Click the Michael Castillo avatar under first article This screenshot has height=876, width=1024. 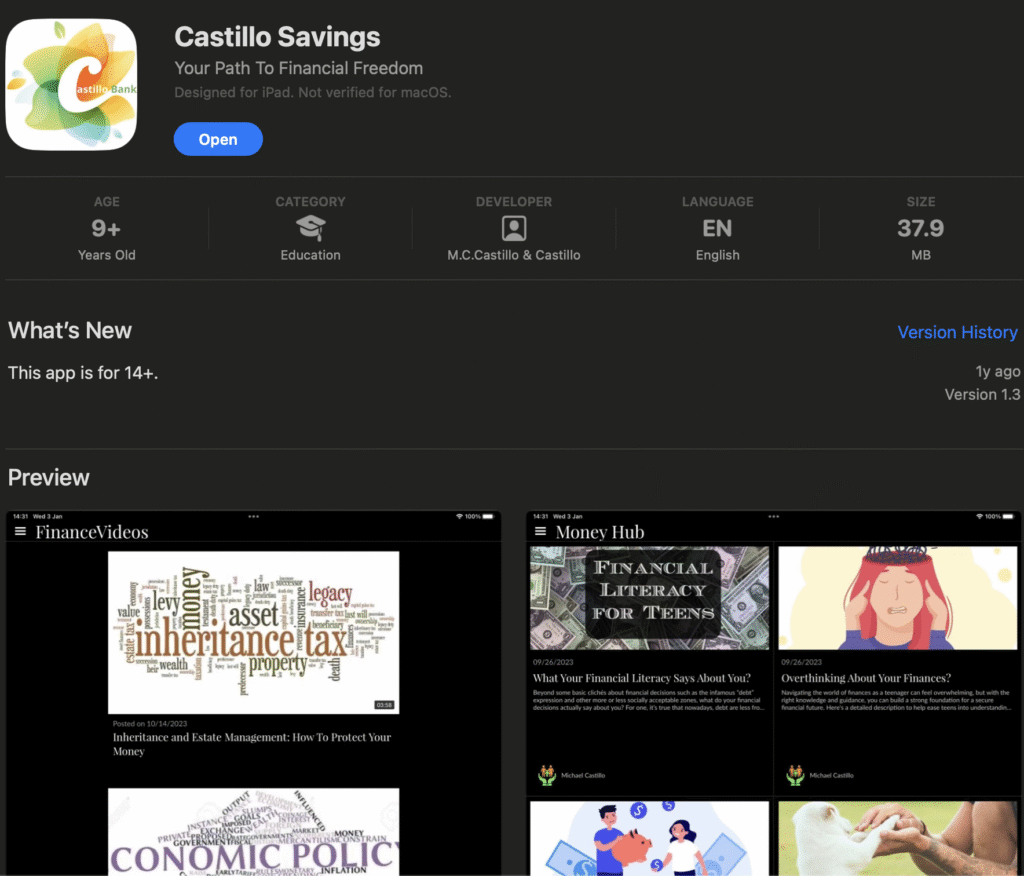pyautogui.click(x=546, y=775)
